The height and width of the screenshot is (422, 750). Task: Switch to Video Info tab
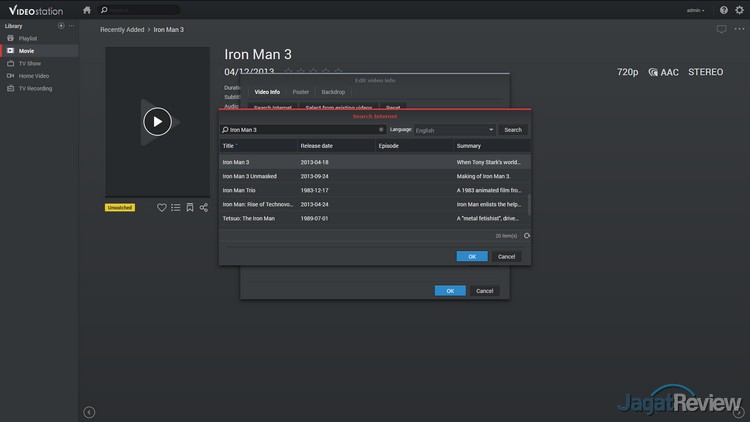267,92
